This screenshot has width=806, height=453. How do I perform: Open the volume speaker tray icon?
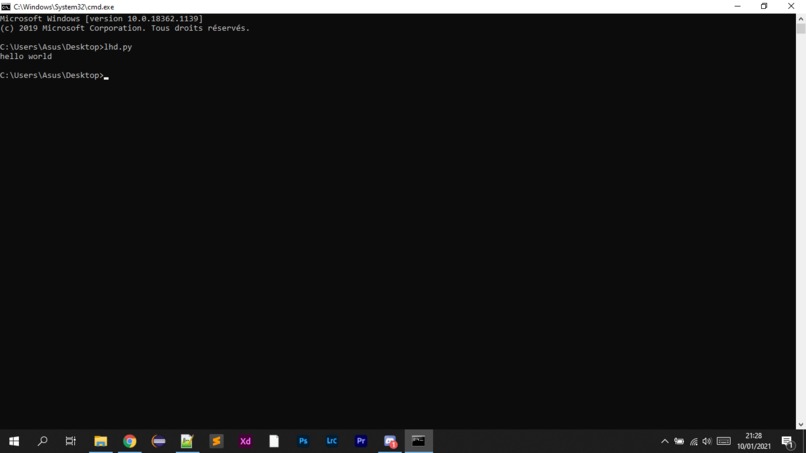(x=707, y=441)
